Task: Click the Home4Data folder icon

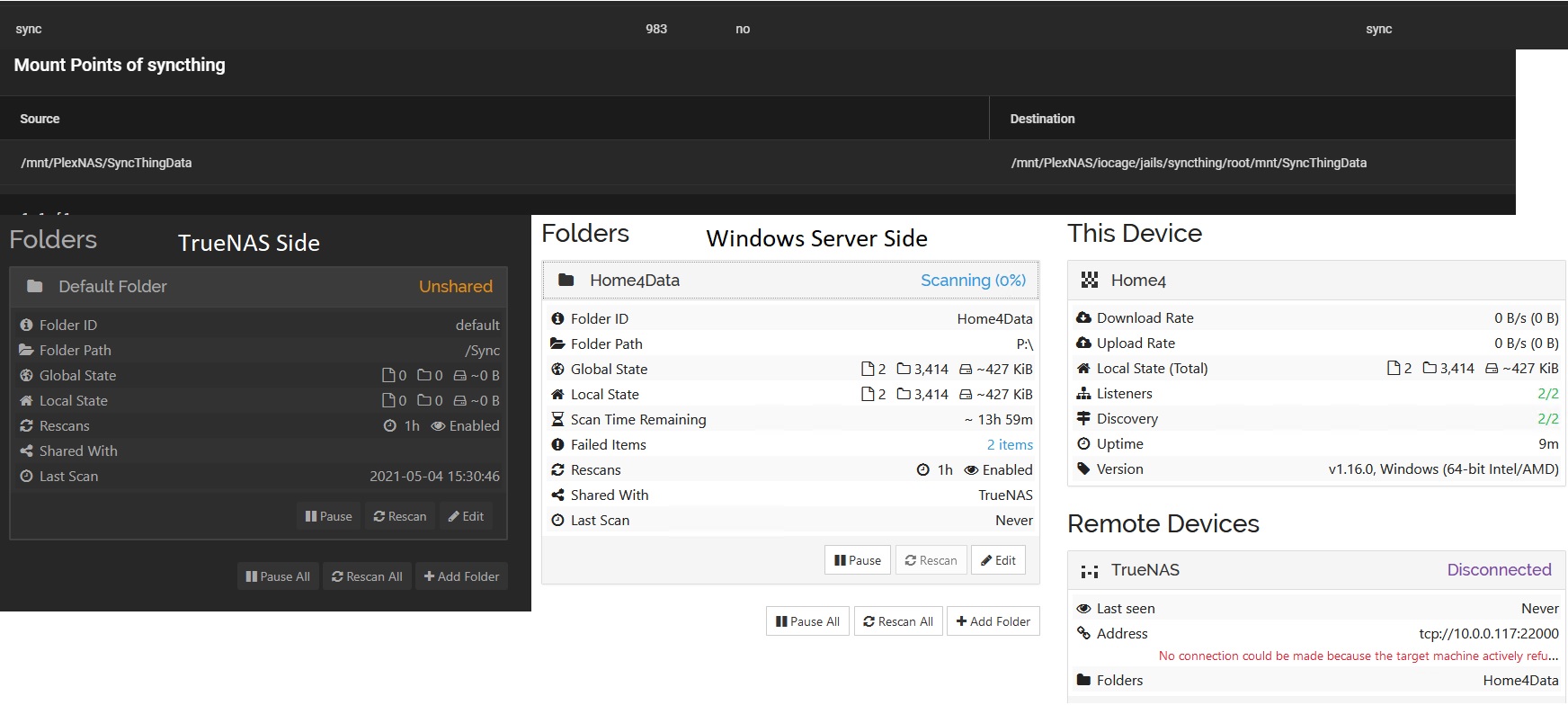Action: click(566, 281)
